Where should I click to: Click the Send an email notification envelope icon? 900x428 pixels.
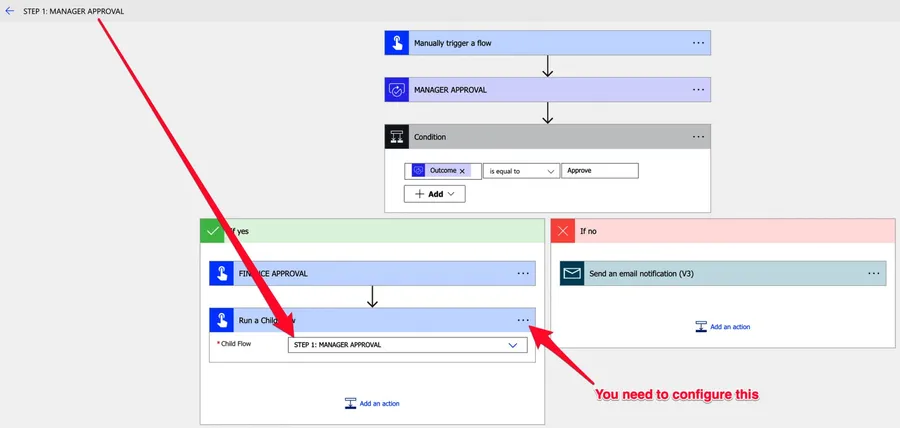[572, 274]
